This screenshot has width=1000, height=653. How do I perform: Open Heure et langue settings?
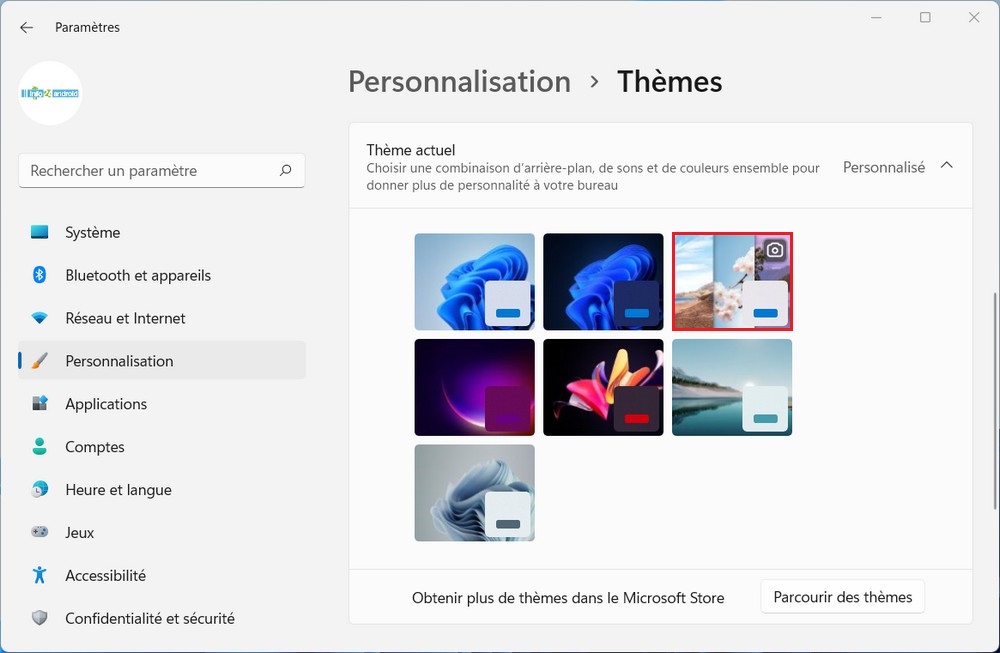(x=40, y=490)
